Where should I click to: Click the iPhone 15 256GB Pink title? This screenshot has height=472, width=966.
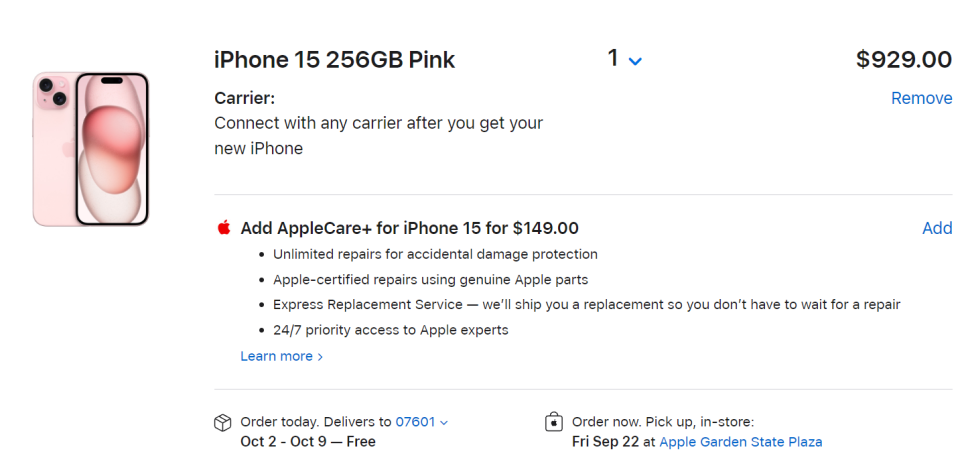point(335,60)
